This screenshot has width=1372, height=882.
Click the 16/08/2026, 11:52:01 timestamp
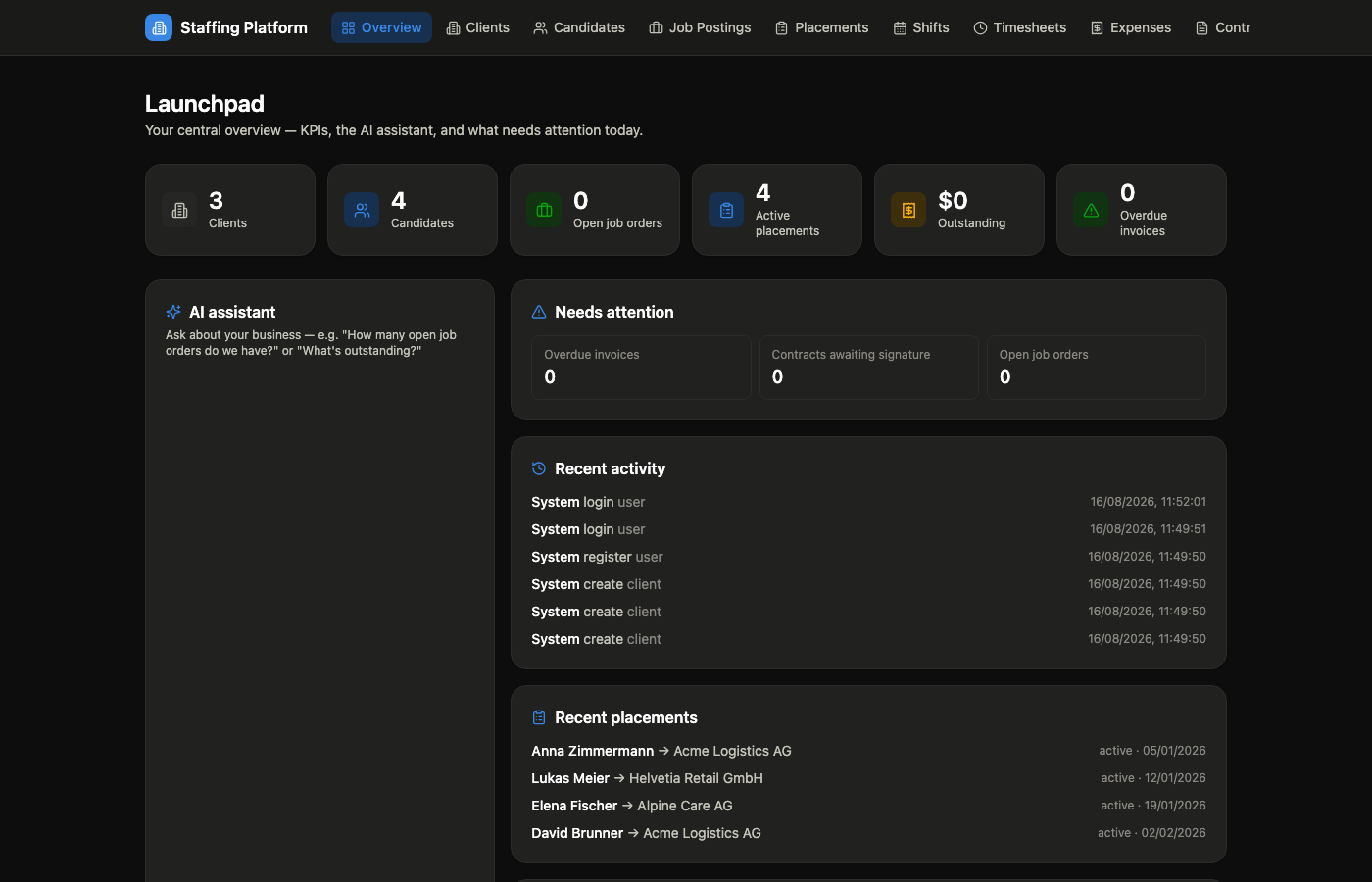coord(1149,502)
